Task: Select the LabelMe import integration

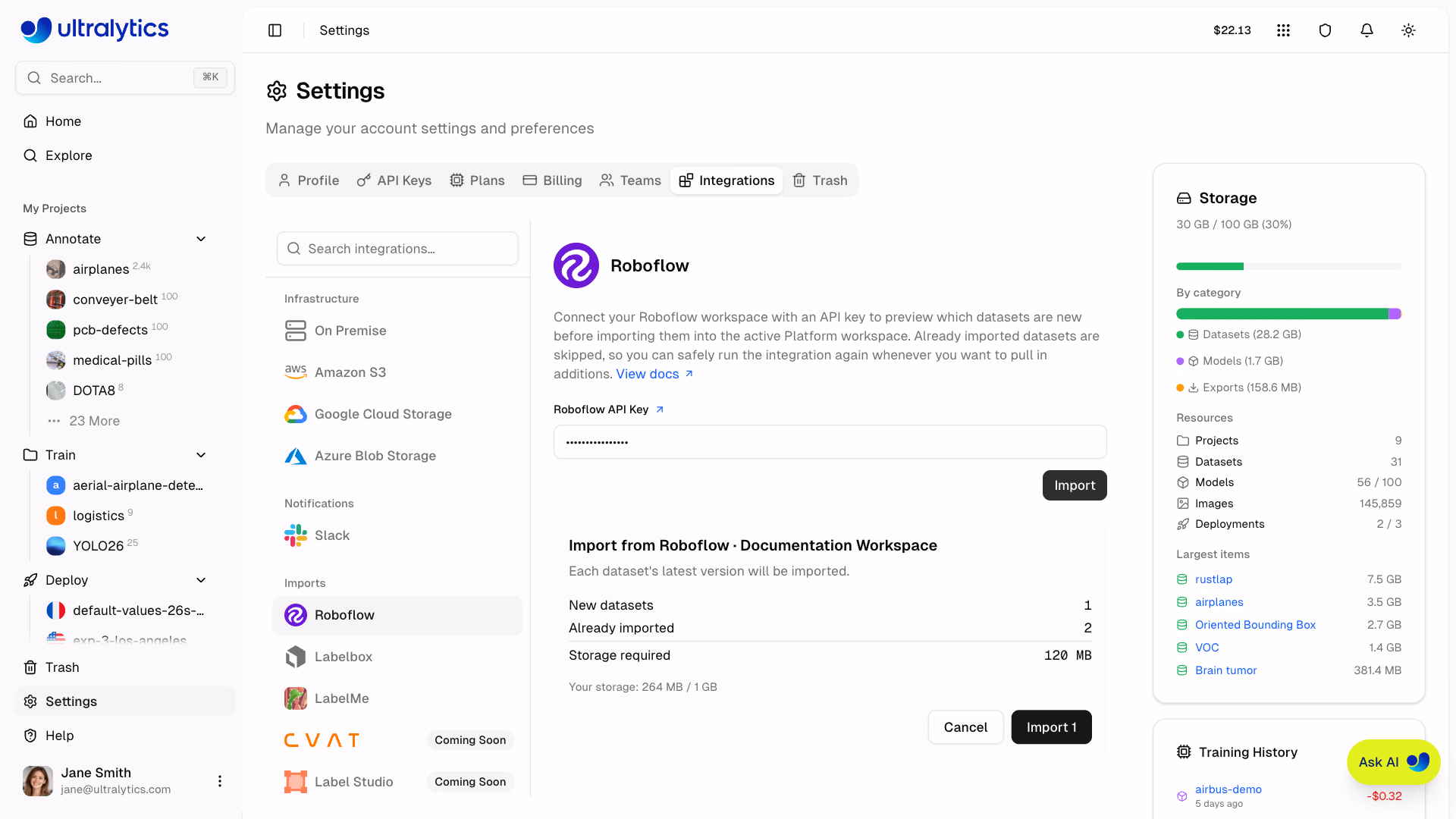Action: [397, 698]
